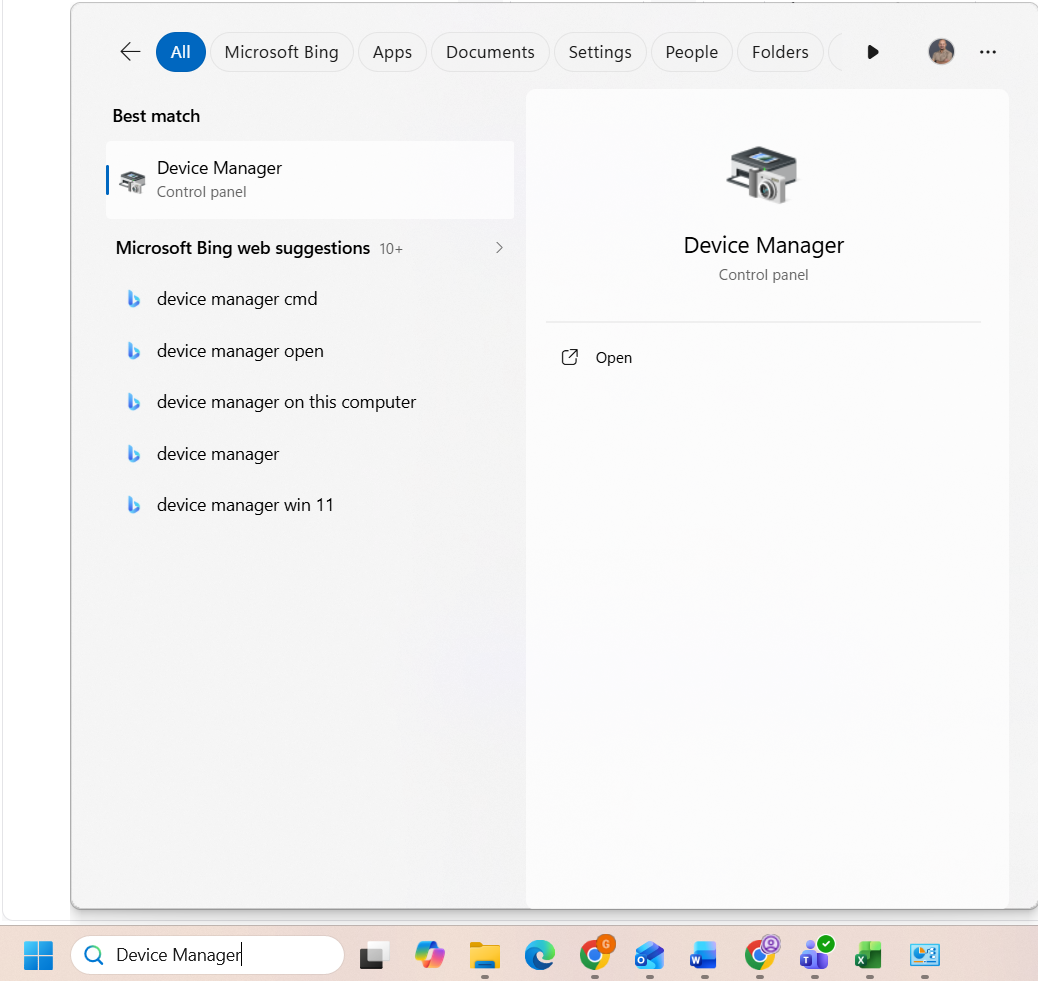
Task: Click the search magnifier icon in taskbar
Action: 94,955
